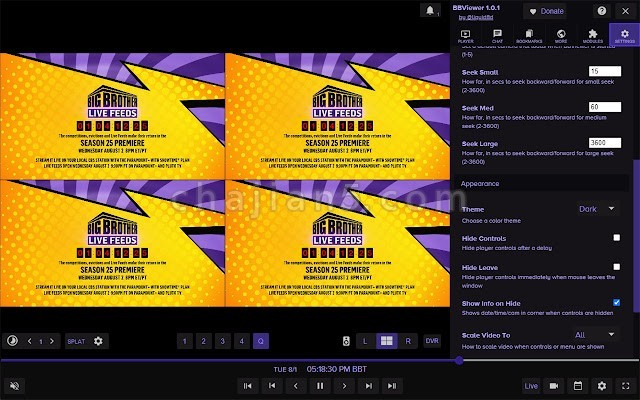Viewport: 640px width, 400px height.
Task: Seek forward small step arrow
Action: pos(344,386)
